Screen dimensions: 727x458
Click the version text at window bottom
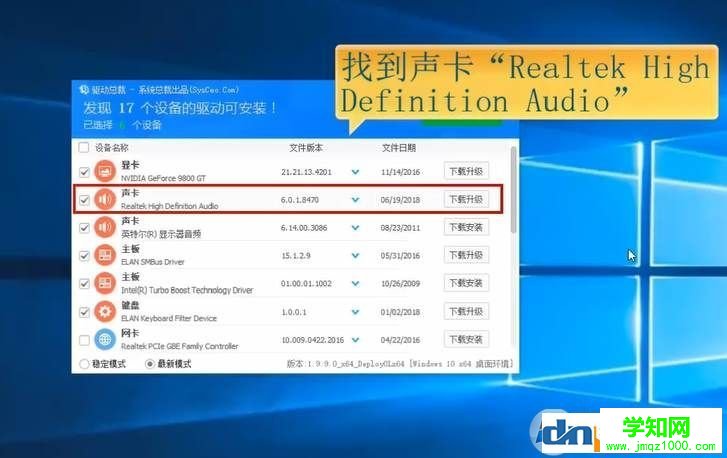tap(400, 364)
